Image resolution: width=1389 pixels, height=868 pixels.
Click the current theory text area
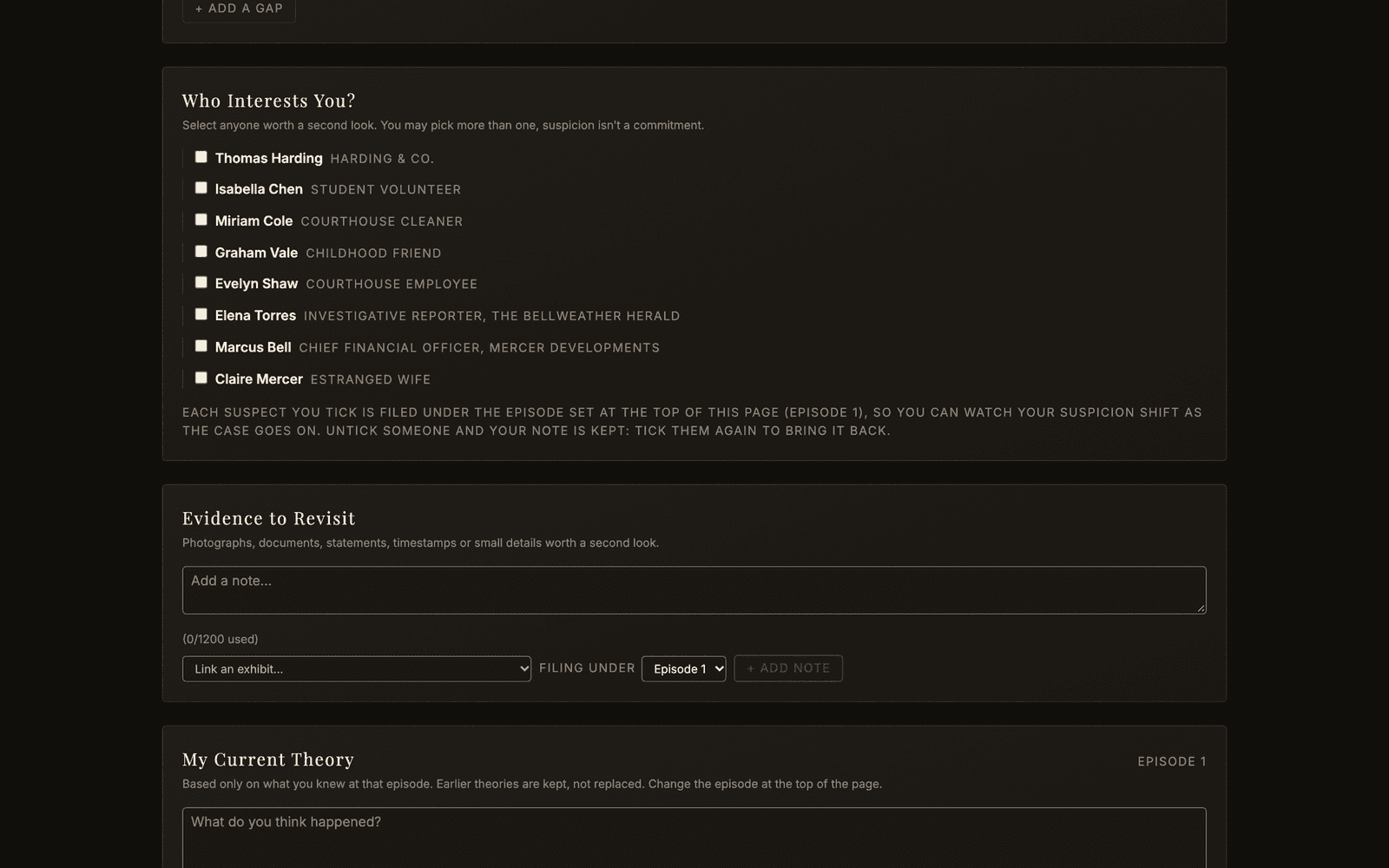(x=694, y=838)
